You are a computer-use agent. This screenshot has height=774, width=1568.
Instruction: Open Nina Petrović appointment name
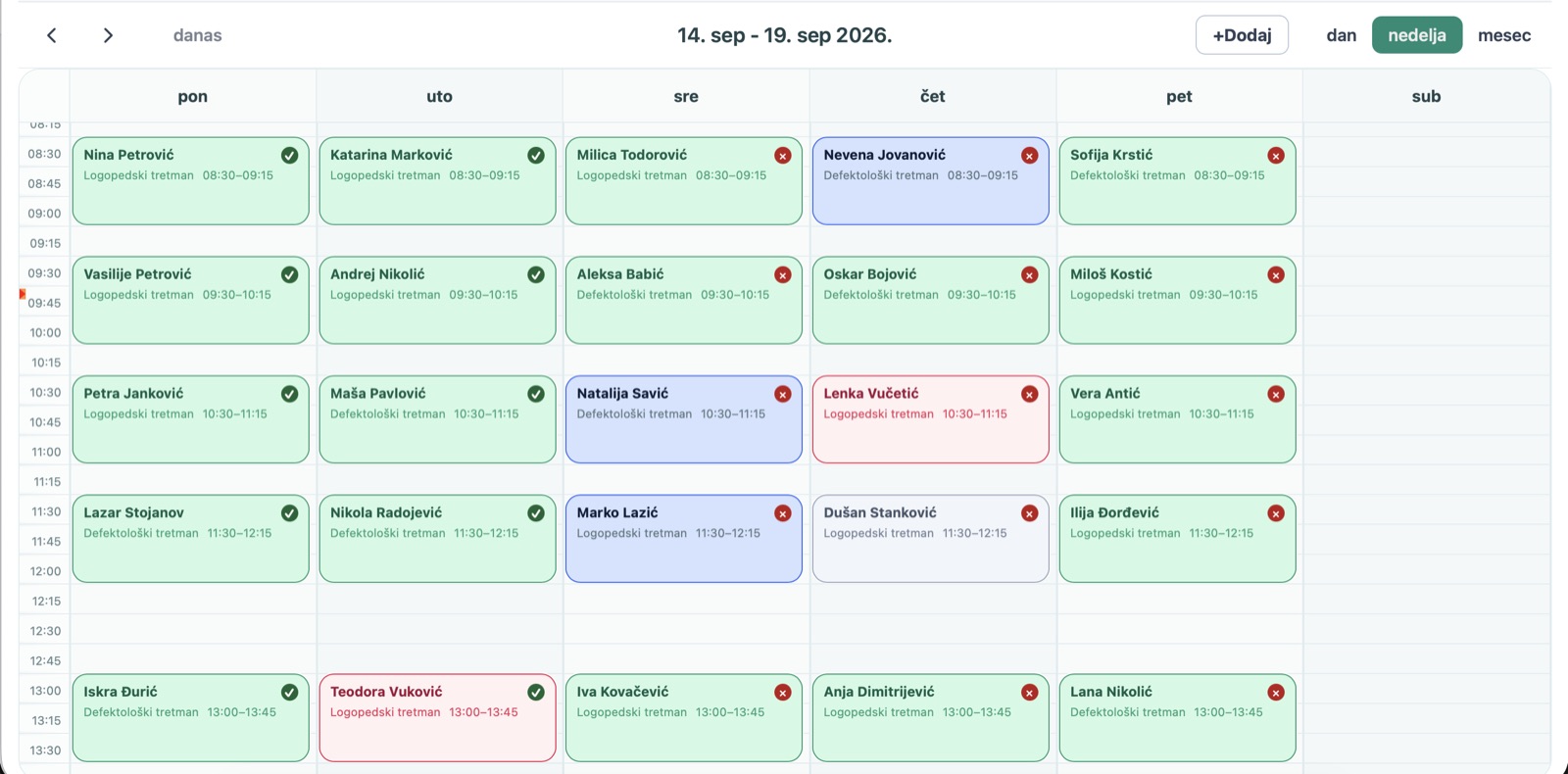tap(128, 155)
